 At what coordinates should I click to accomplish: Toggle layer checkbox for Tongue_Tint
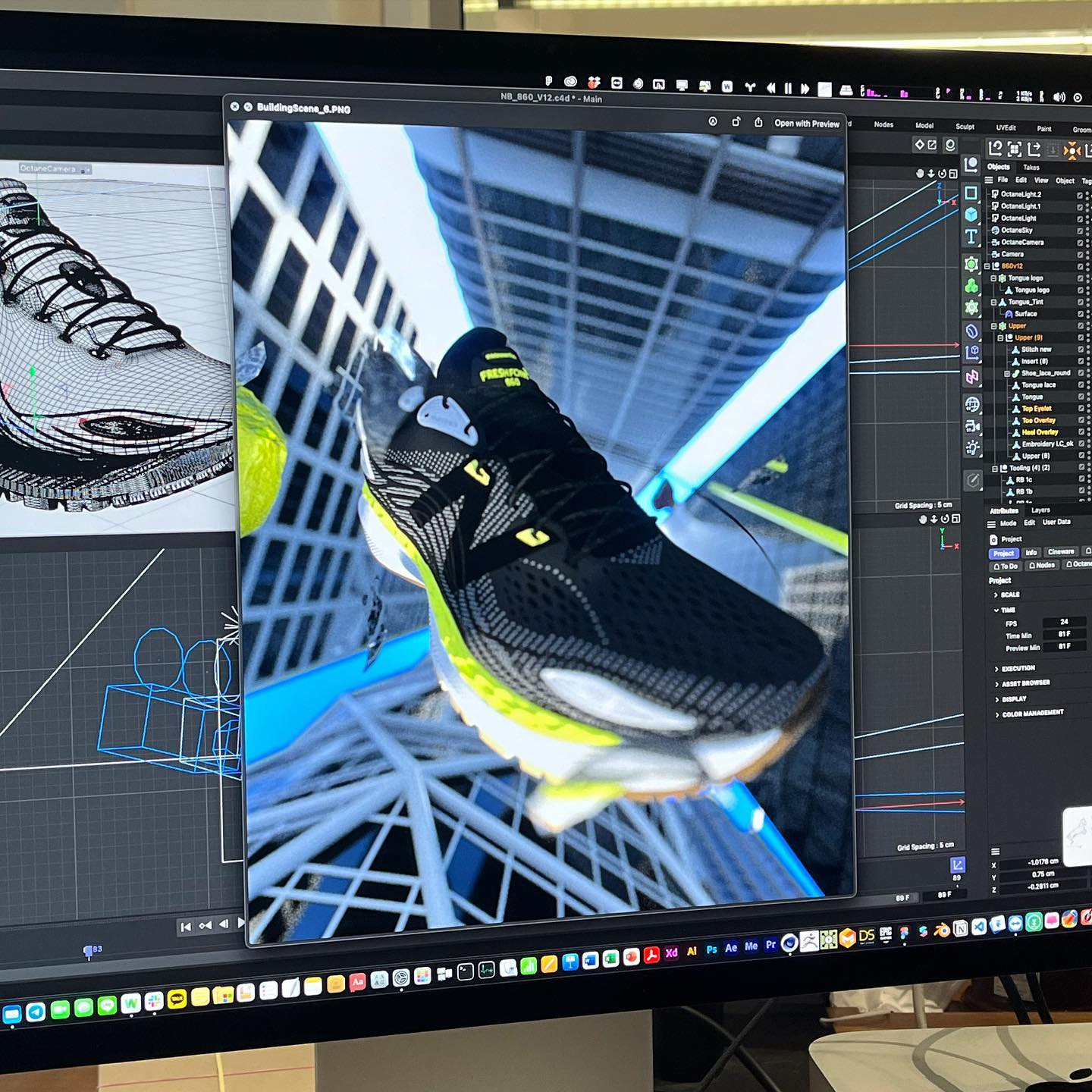[1080, 302]
